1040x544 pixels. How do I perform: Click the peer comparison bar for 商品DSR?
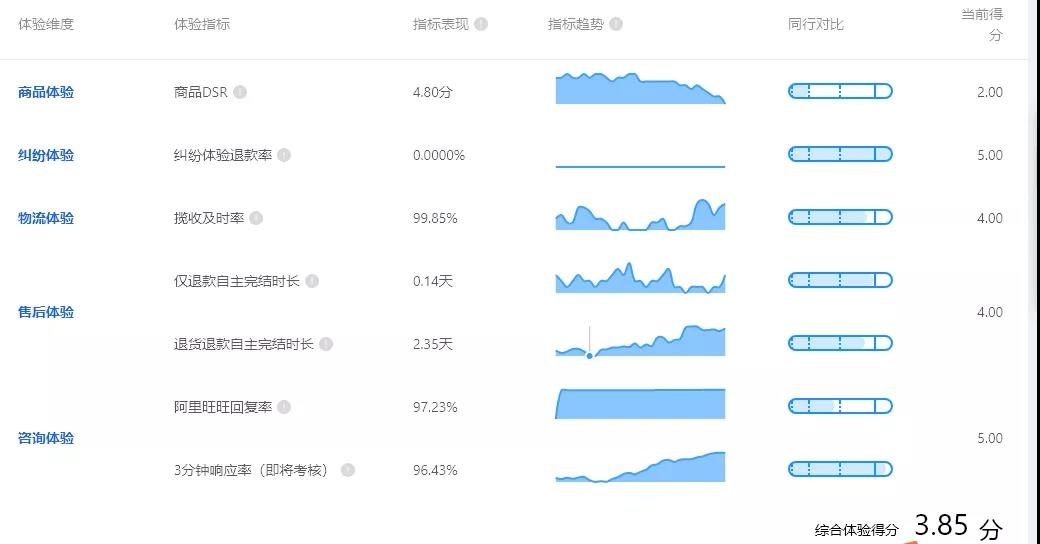[x=840, y=92]
